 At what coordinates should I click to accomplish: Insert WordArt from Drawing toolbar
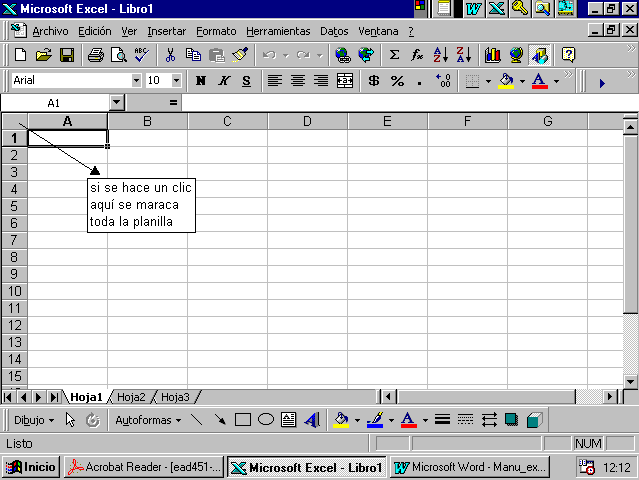tap(312, 420)
